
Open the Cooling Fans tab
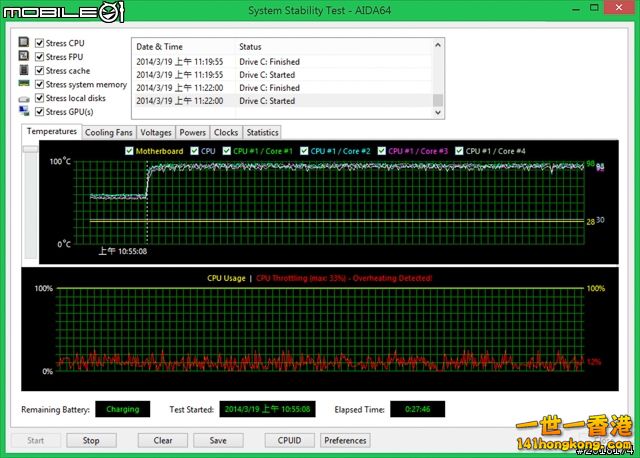tap(109, 133)
